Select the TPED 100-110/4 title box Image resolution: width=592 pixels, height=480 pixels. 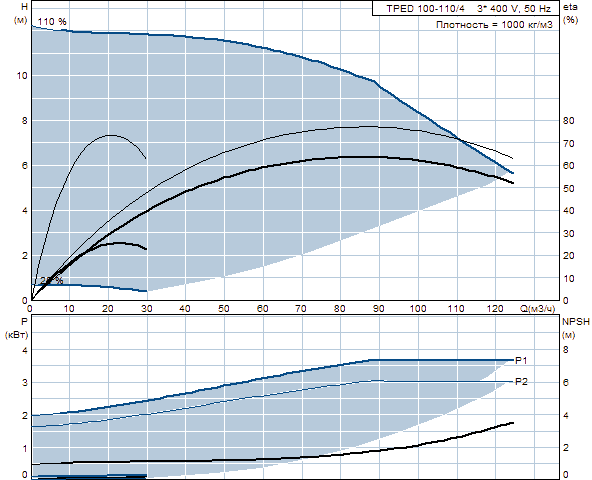[x=466, y=8]
